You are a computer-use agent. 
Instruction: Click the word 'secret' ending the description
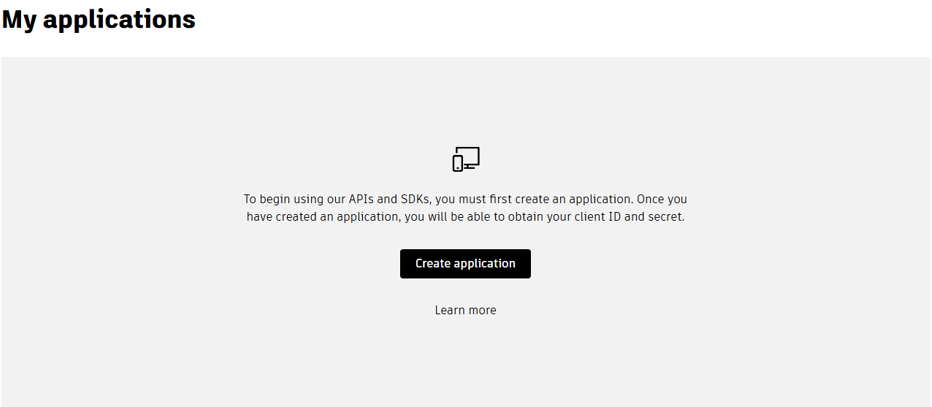point(664,217)
